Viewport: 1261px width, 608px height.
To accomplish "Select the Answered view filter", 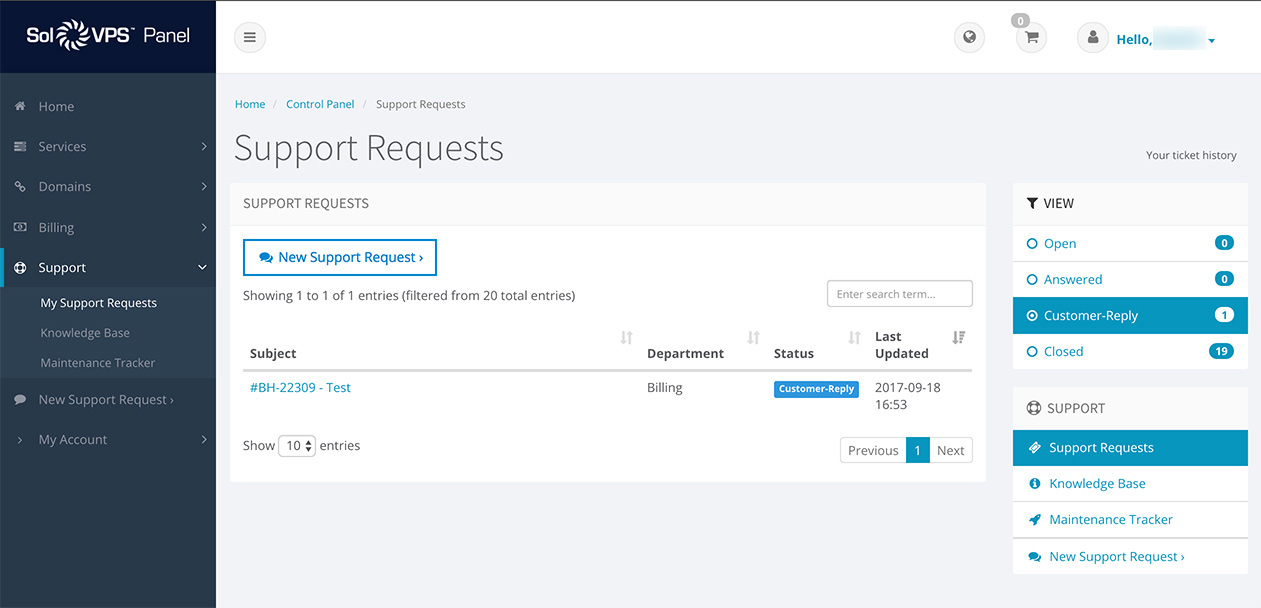I will 1072,279.
